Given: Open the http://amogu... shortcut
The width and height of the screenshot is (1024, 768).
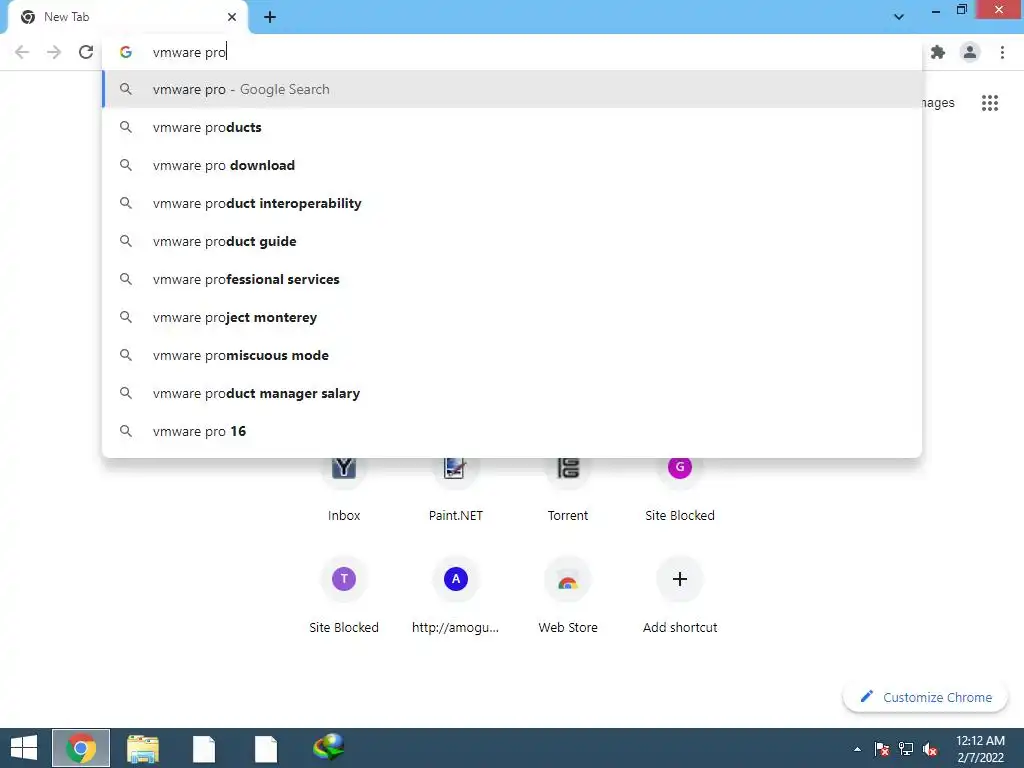Looking at the screenshot, I should pyautogui.click(x=456, y=596).
